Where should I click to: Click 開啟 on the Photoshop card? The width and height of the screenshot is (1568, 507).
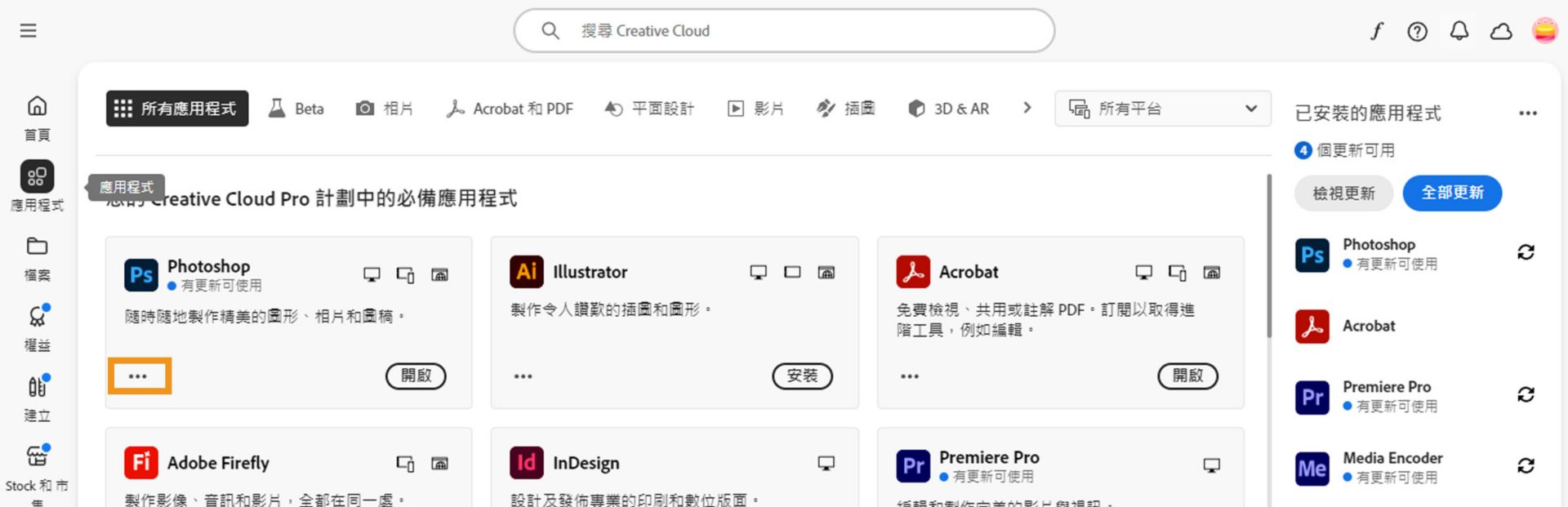(x=416, y=376)
